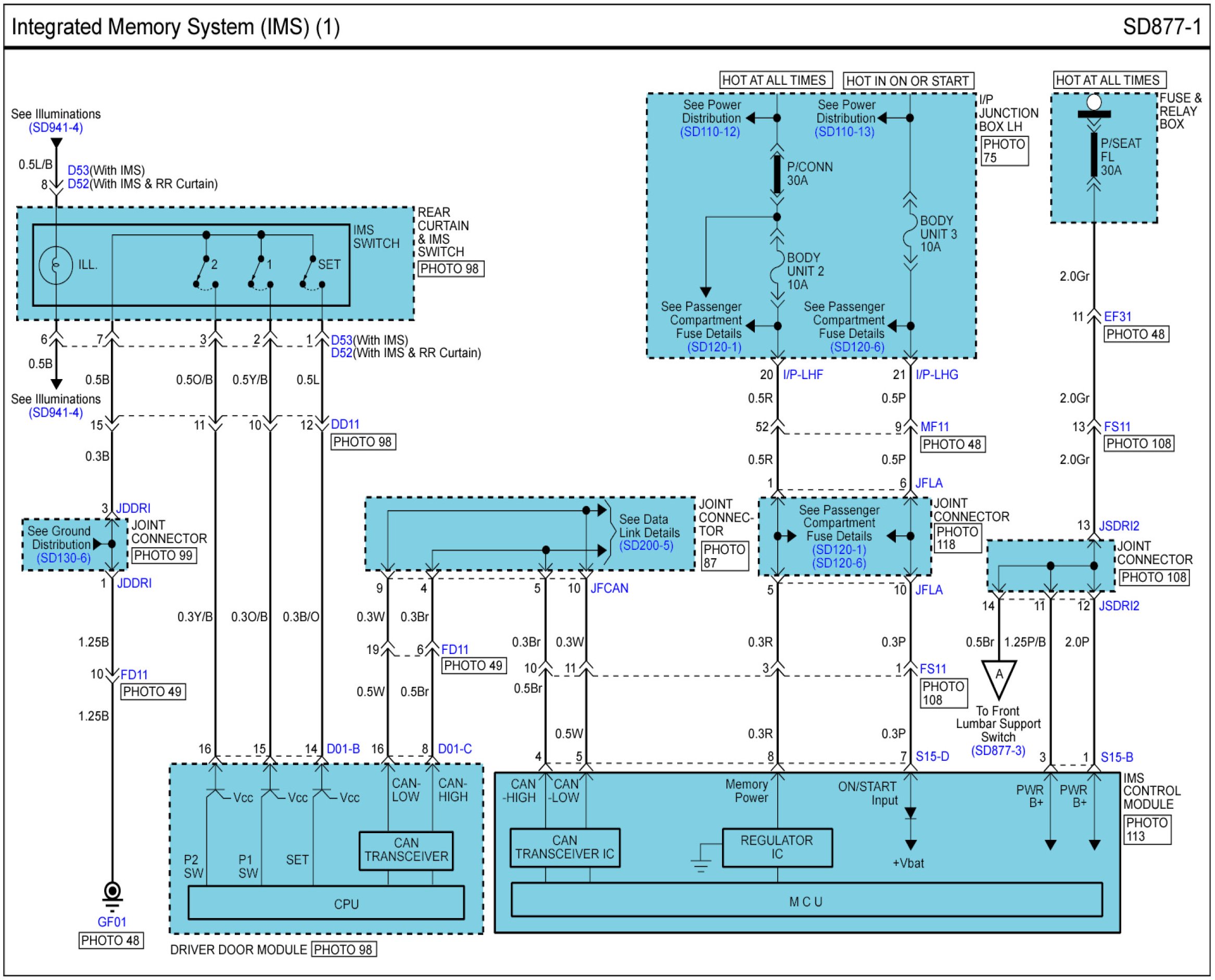Click the SD941-4 illuminations link at top left
This screenshot has width=1215, height=980.
(56, 128)
